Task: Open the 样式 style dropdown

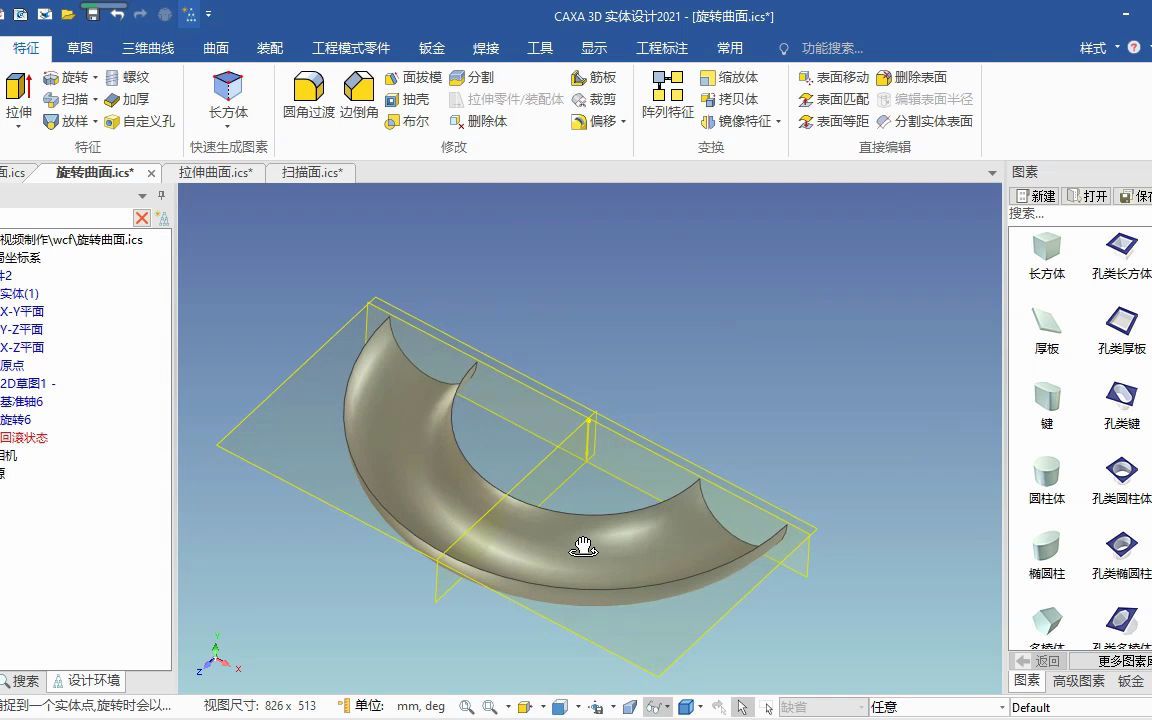Action: 1100,48
